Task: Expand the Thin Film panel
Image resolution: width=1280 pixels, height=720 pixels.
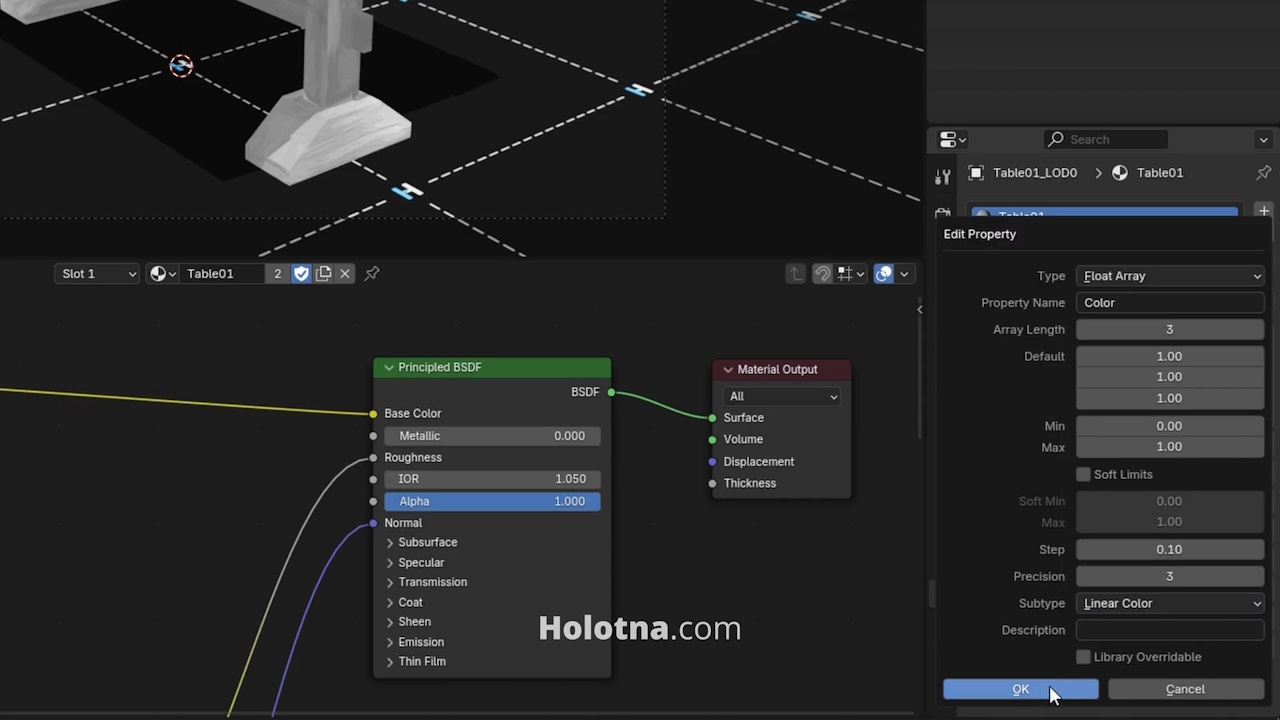Action: [x=390, y=662]
